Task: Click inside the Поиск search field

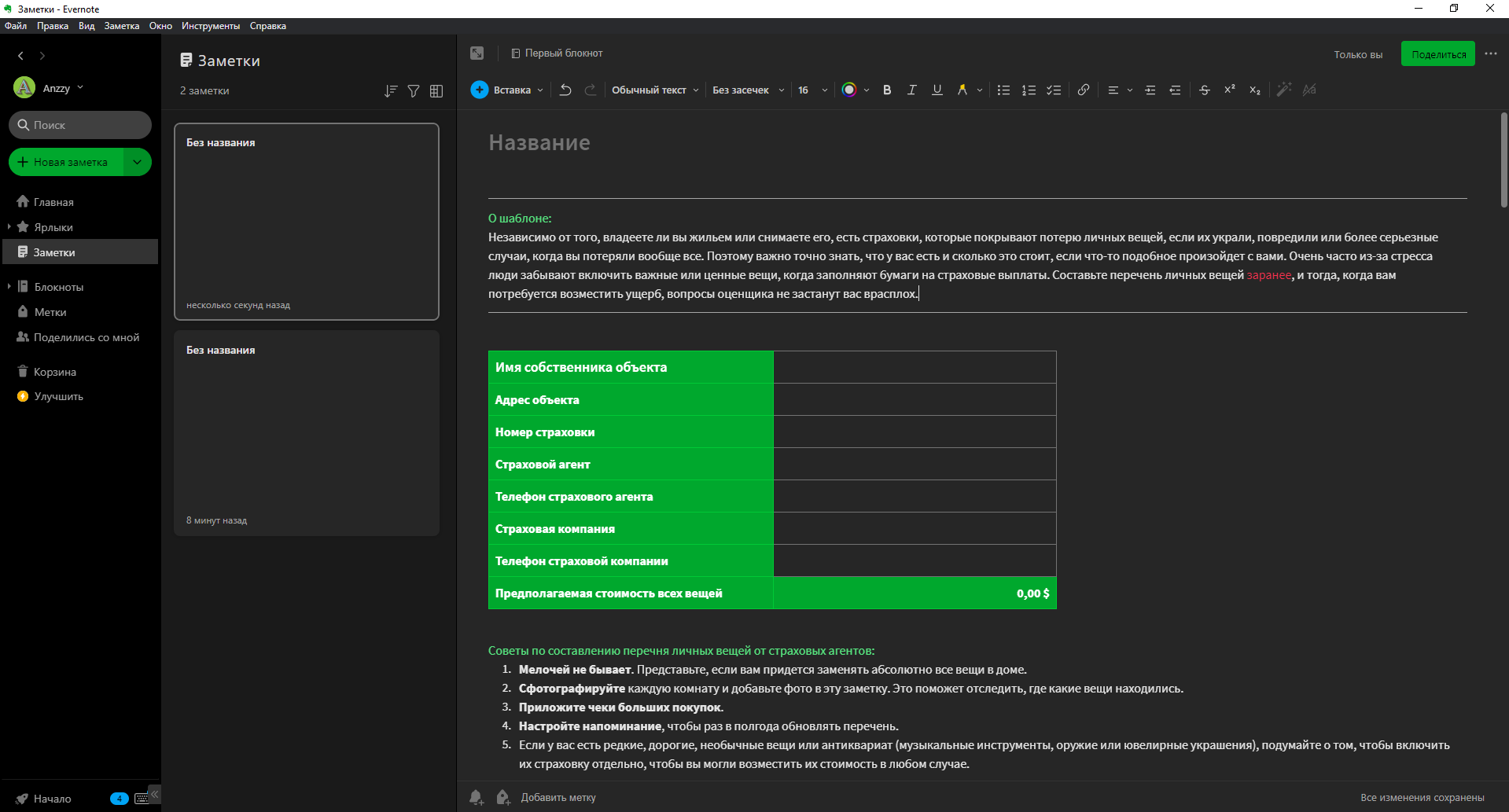Action: (79, 124)
